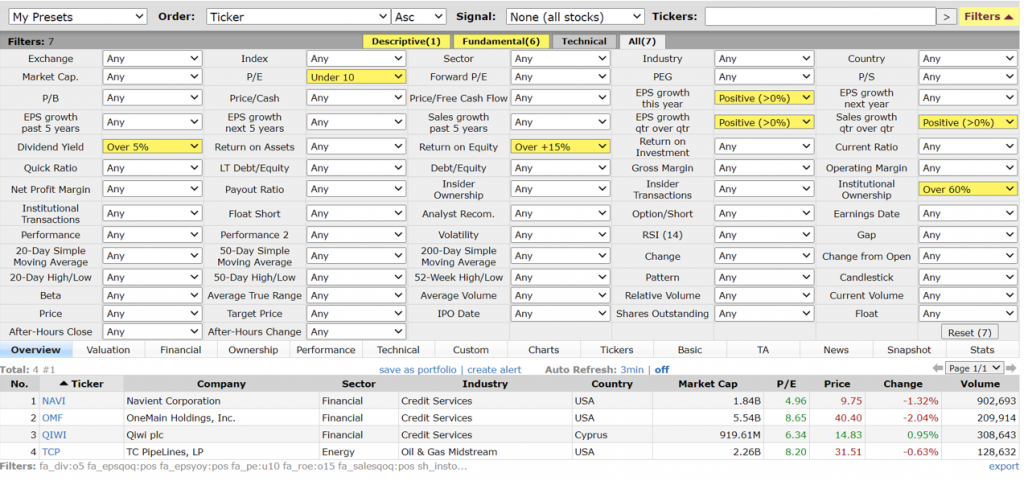
Task: Click the tickers submit arrow button
Action: (x=945, y=17)
